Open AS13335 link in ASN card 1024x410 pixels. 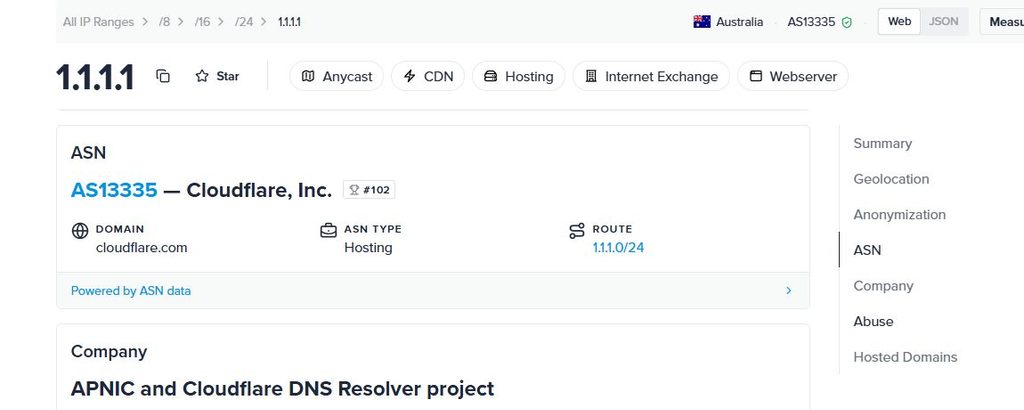[x=114, y=190]
